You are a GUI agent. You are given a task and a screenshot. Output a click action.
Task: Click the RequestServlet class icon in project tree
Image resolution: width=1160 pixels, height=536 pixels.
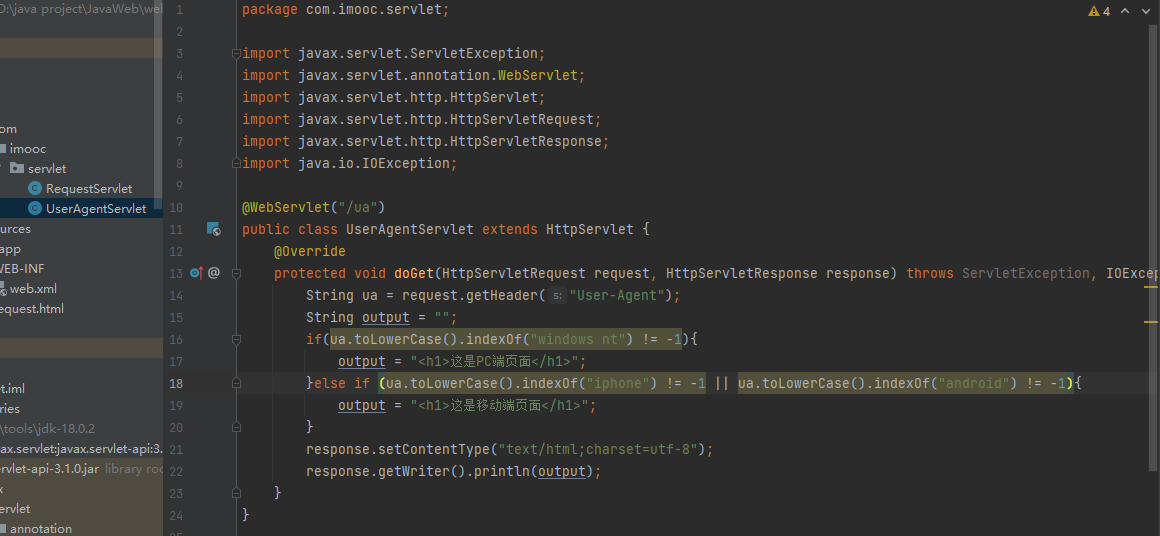35,189
